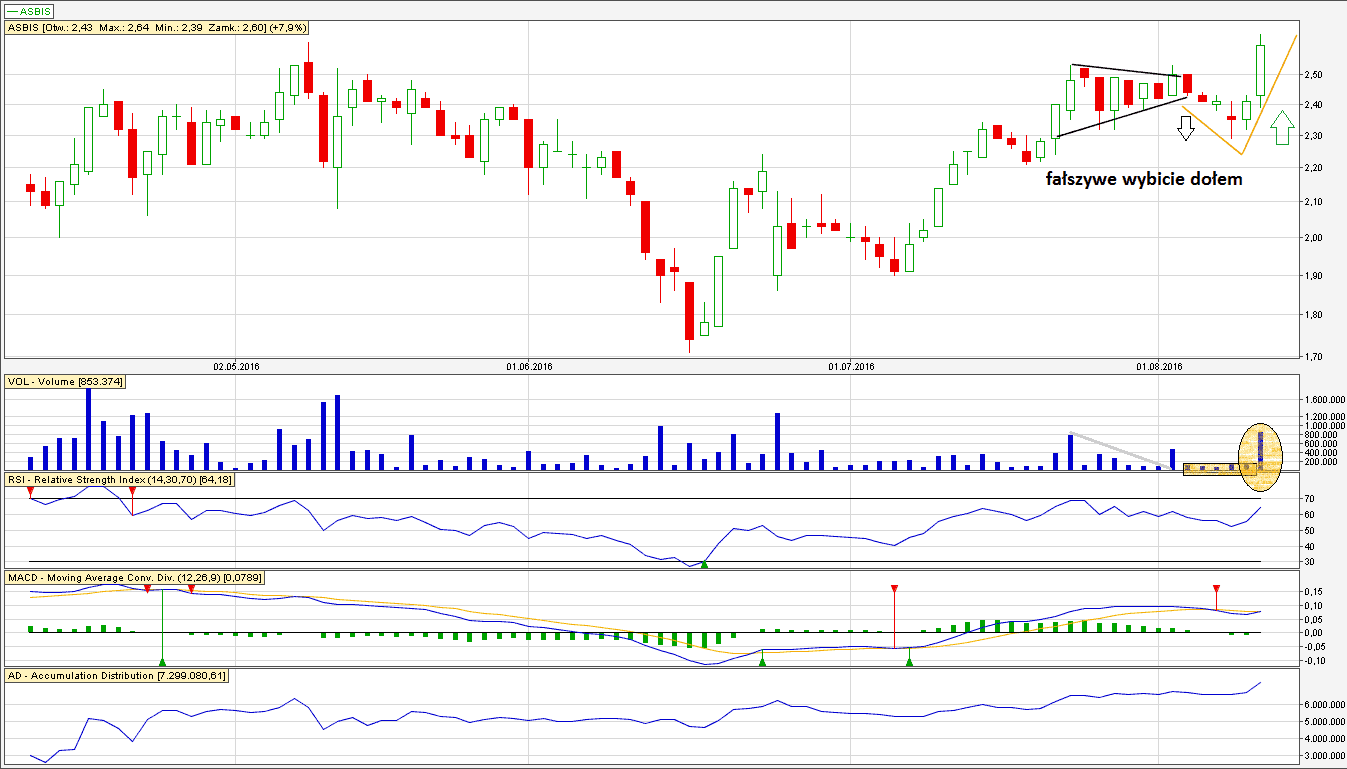Click the white down arrow annotation

1186,128
